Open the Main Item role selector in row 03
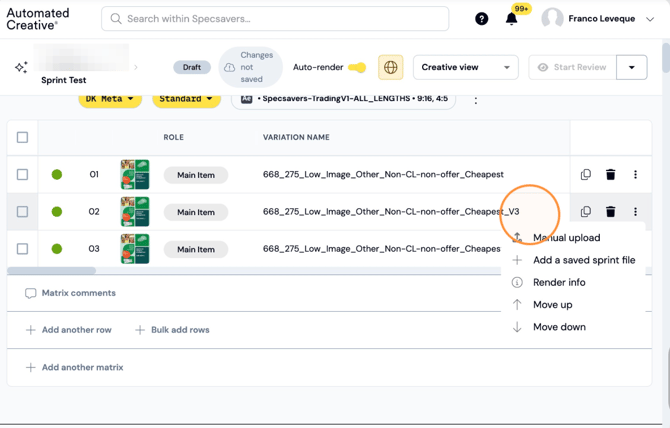Viewport: 670px width, 428px height. coord(196,249)
